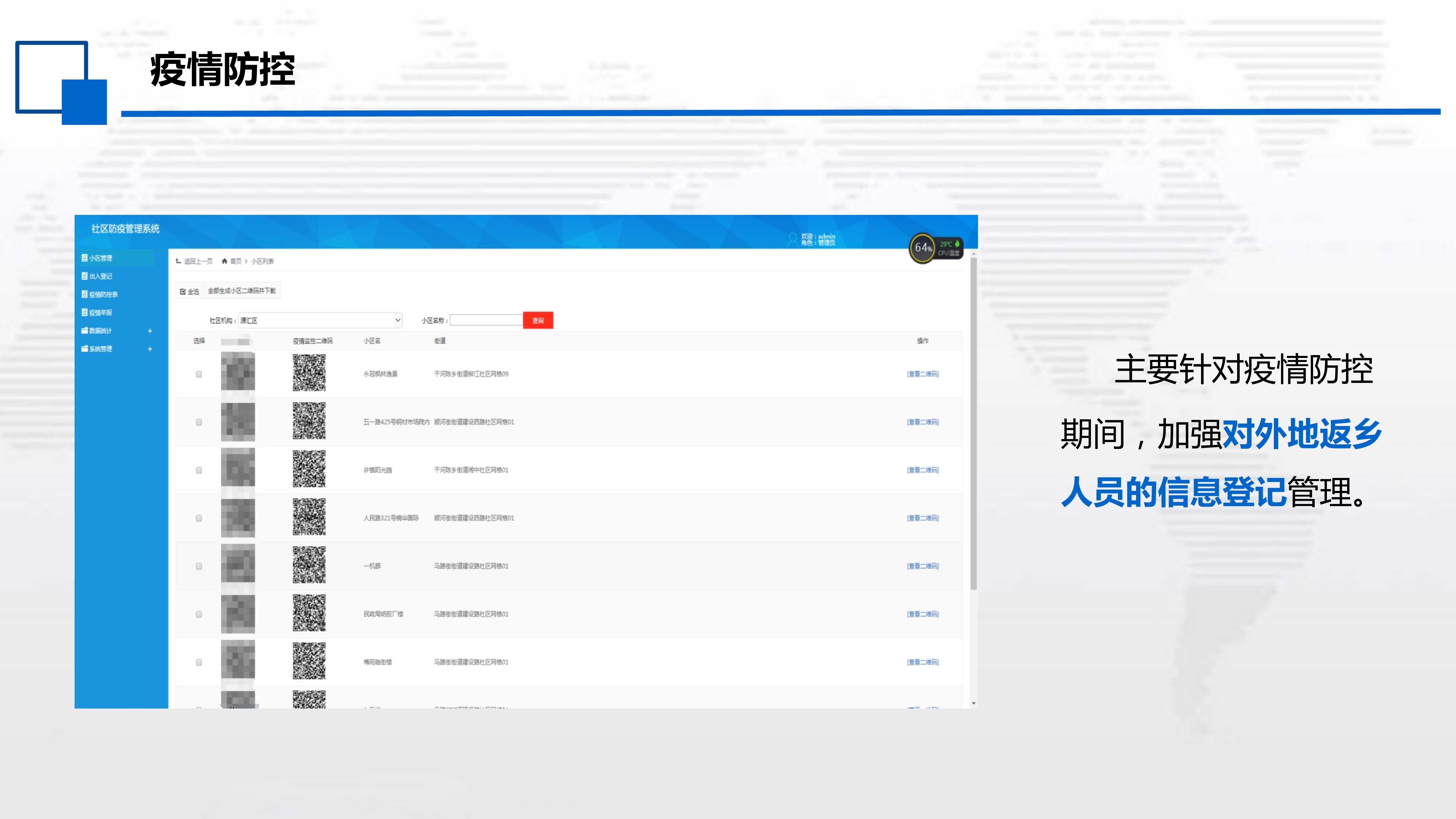Click the home icon beside 首页
The height and width of the screenshot is (819, 1456).
(224, 261)
